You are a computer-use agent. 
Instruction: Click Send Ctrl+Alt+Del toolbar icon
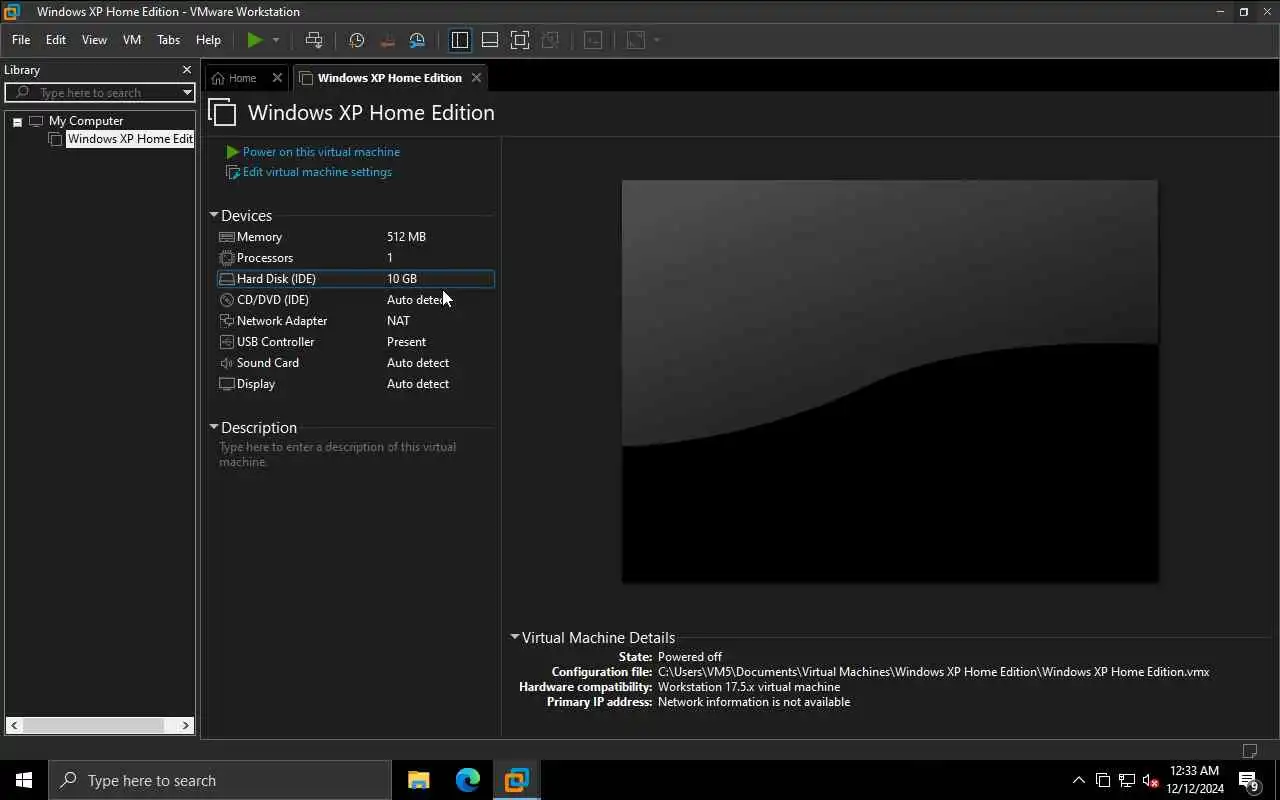314,40
